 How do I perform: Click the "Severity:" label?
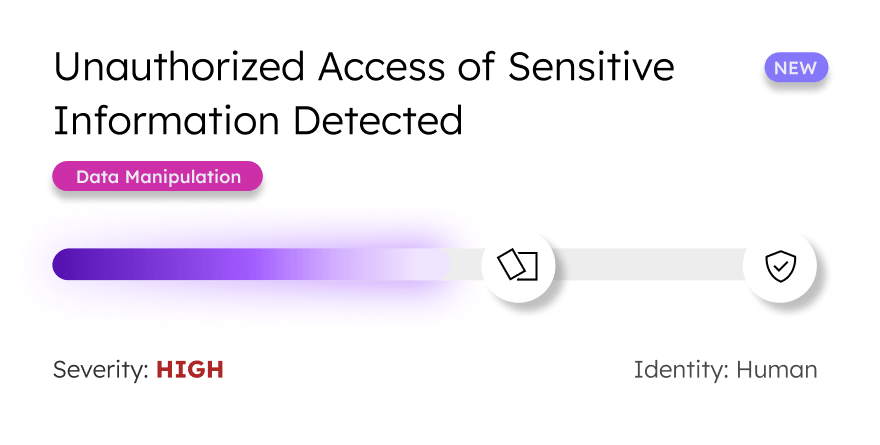coord(100,370)
